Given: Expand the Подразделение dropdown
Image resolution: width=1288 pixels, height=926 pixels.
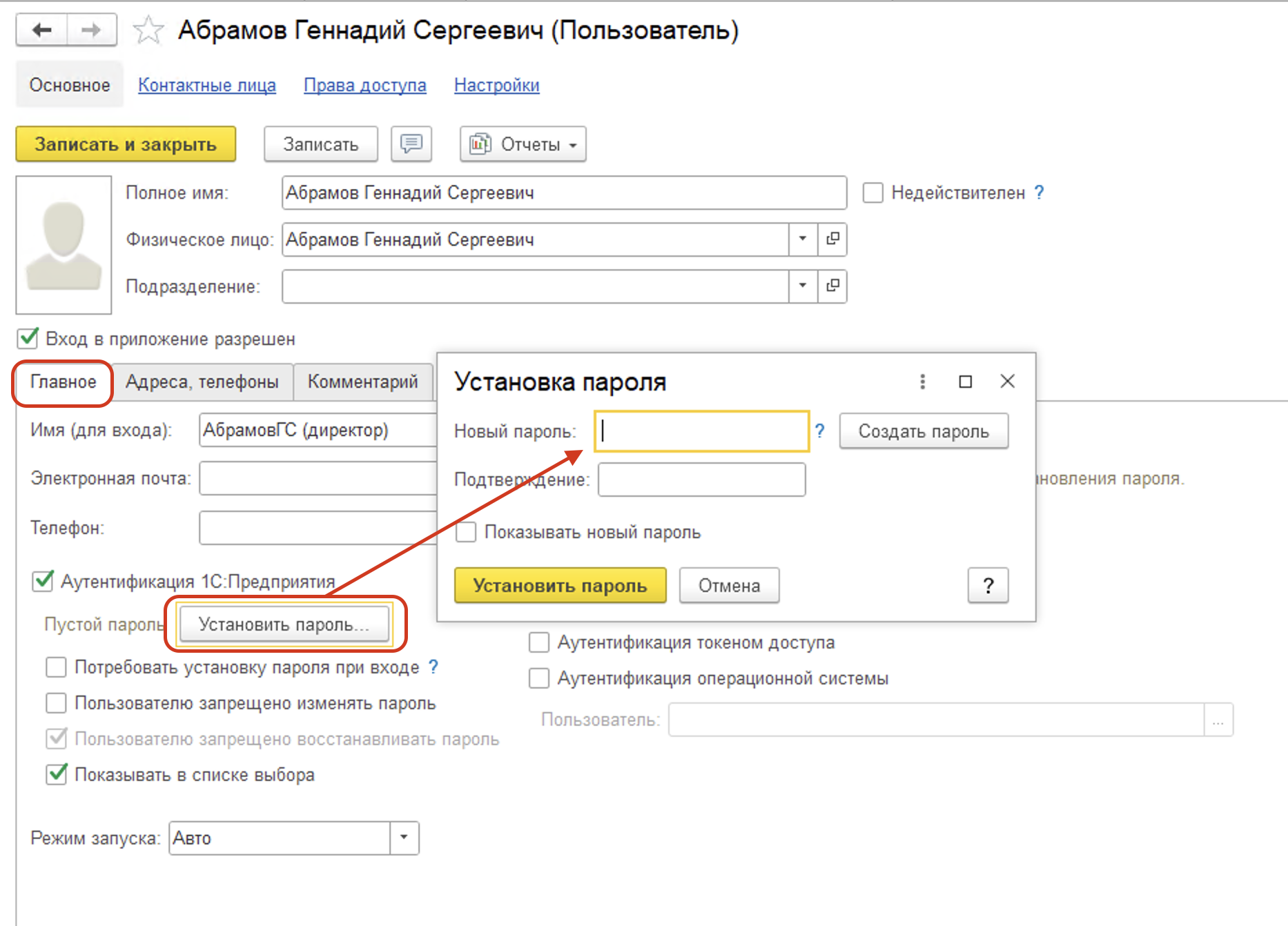Looking at the screenshot, I should click(801, 286).
